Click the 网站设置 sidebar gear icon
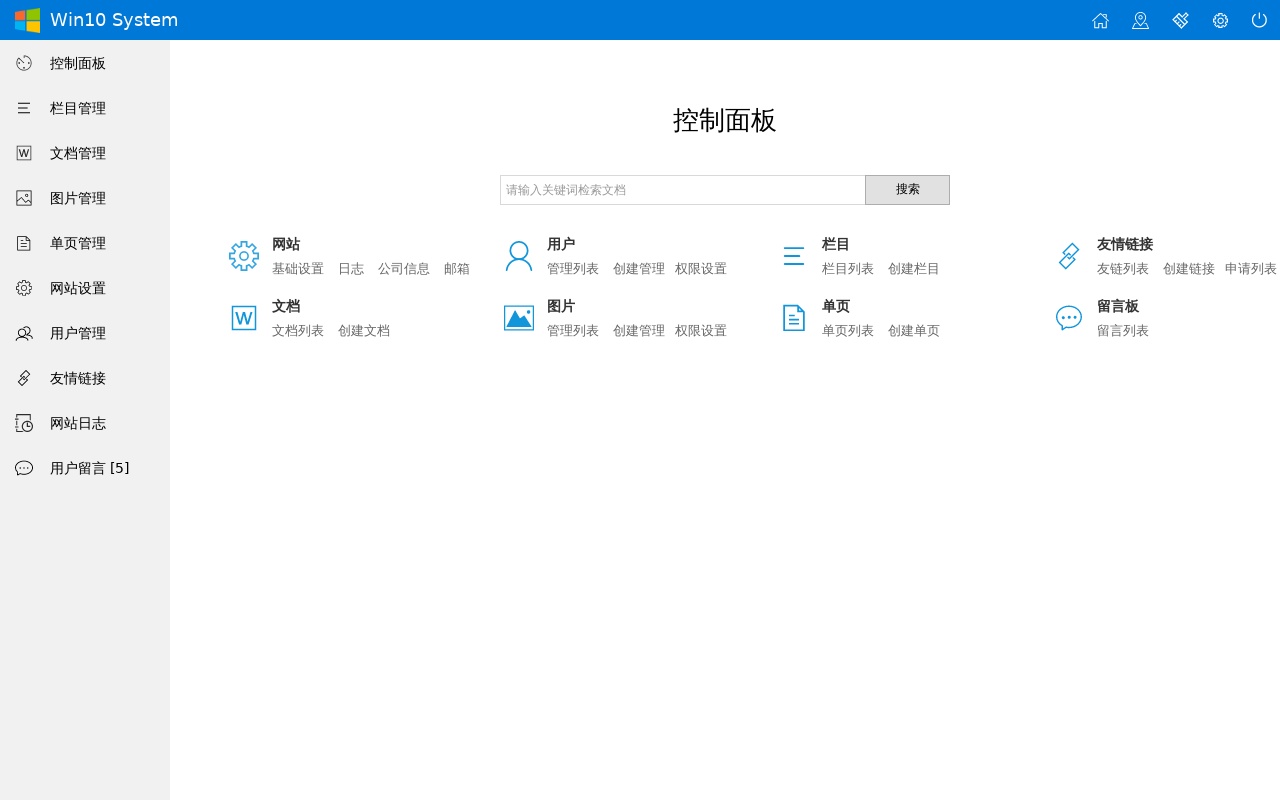This screenshot has width=1280, height=800. [x=24, y=288]
